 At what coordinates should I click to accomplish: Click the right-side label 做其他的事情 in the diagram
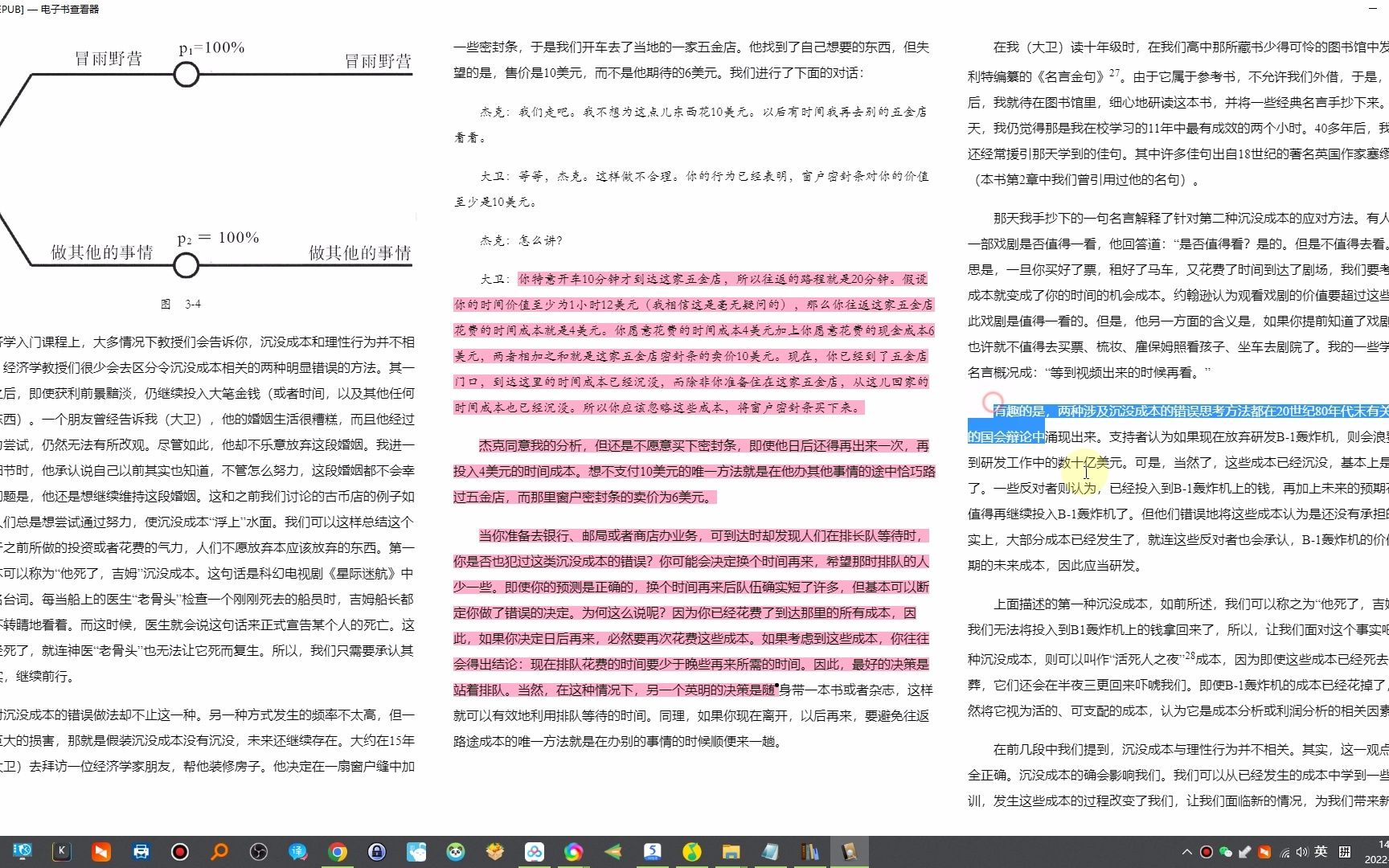360,253
